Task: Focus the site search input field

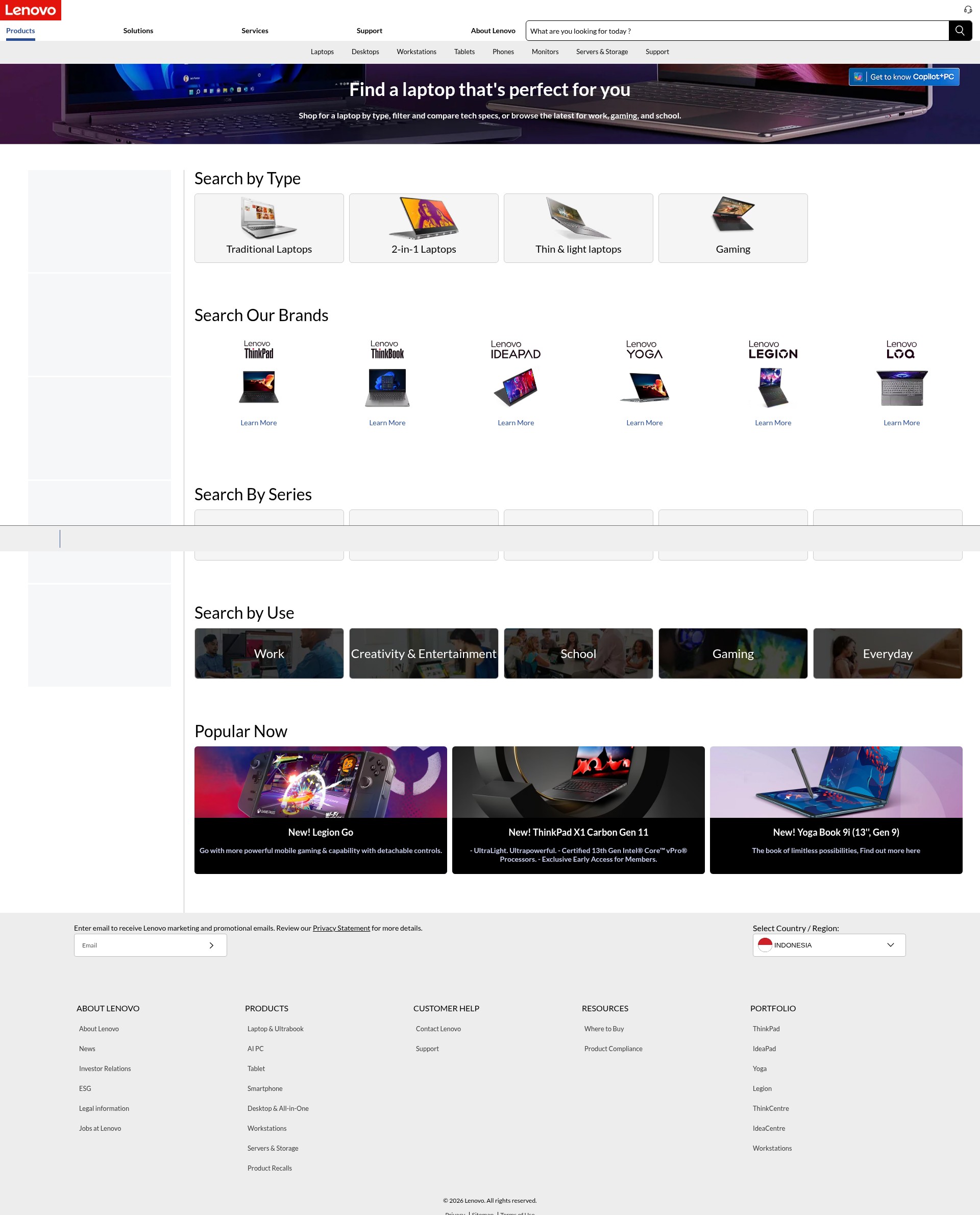Action: click(737, 31)
